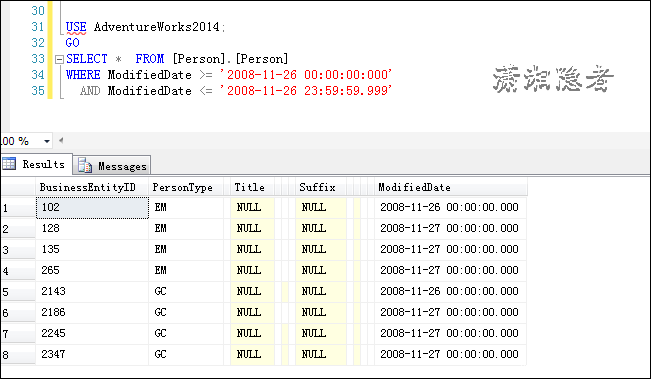Click the ModifiedDate column header
Screen dimensions: 651x379
[450, 187]
